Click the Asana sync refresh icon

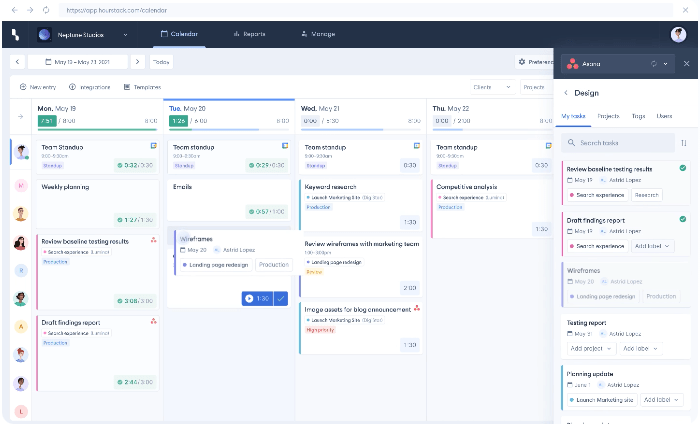point(653,64)
